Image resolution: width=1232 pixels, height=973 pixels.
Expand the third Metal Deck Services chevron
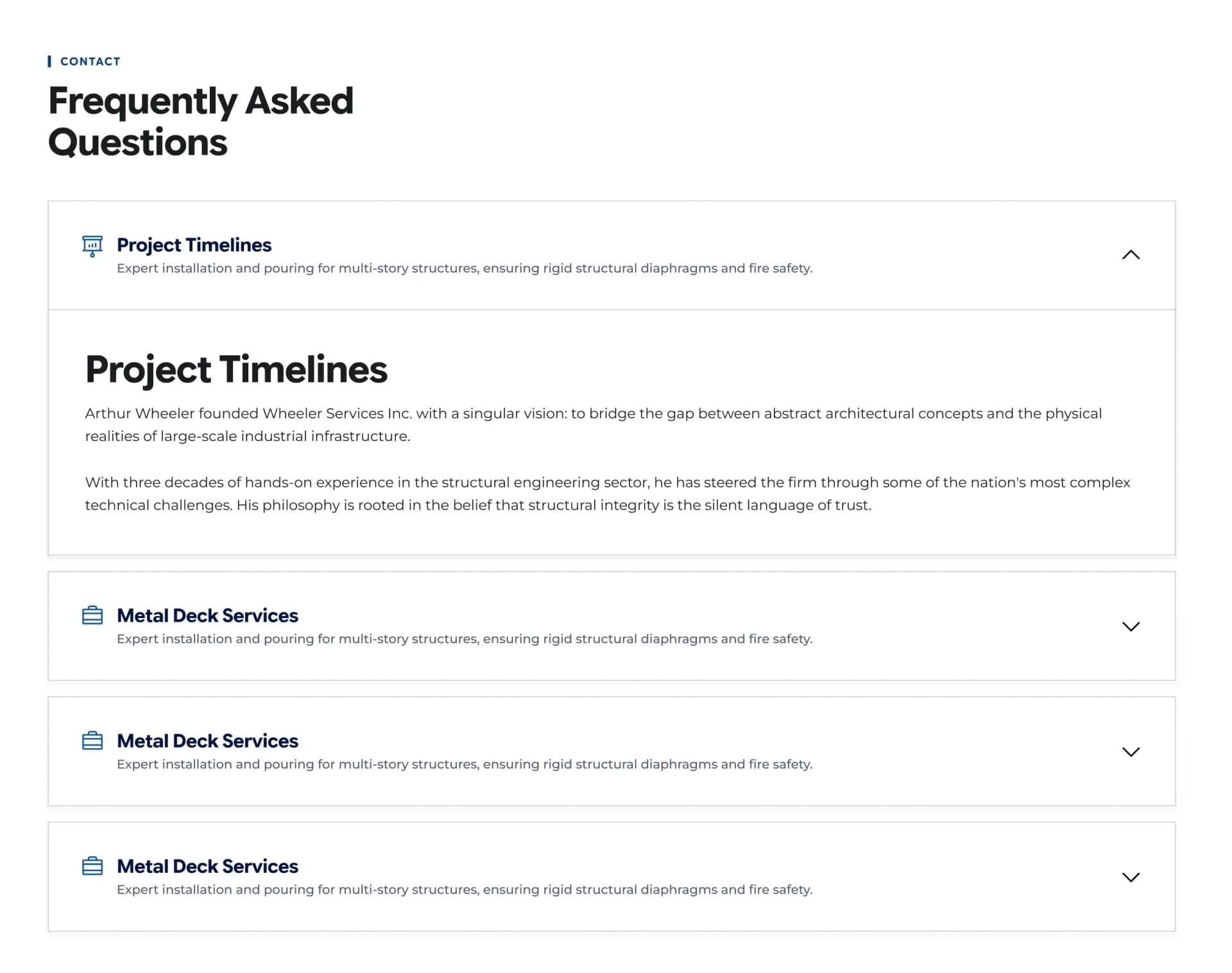pos(1131,876)
